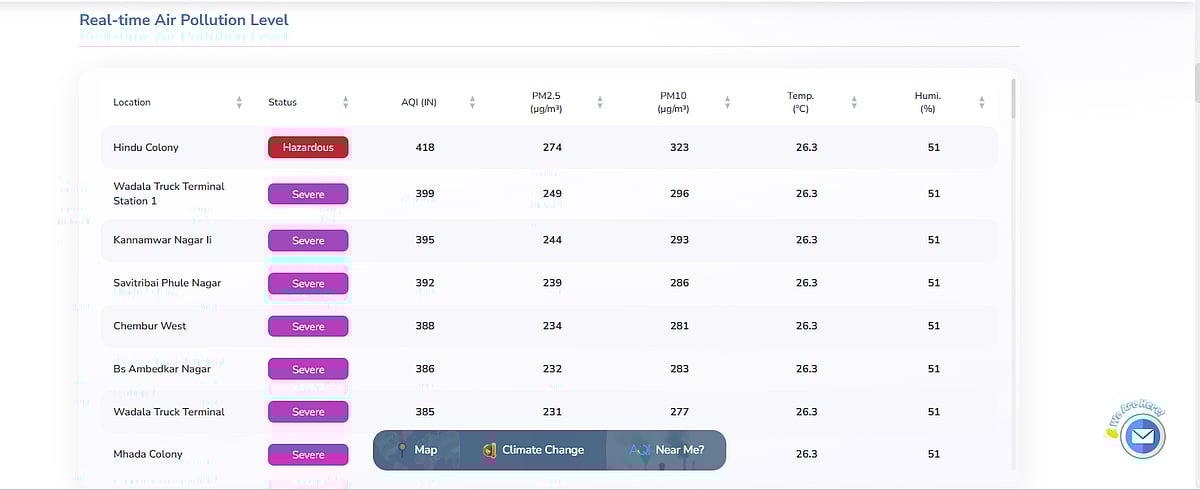
Task: Click the Hazardous status badge
Action: tap(308, 147)
